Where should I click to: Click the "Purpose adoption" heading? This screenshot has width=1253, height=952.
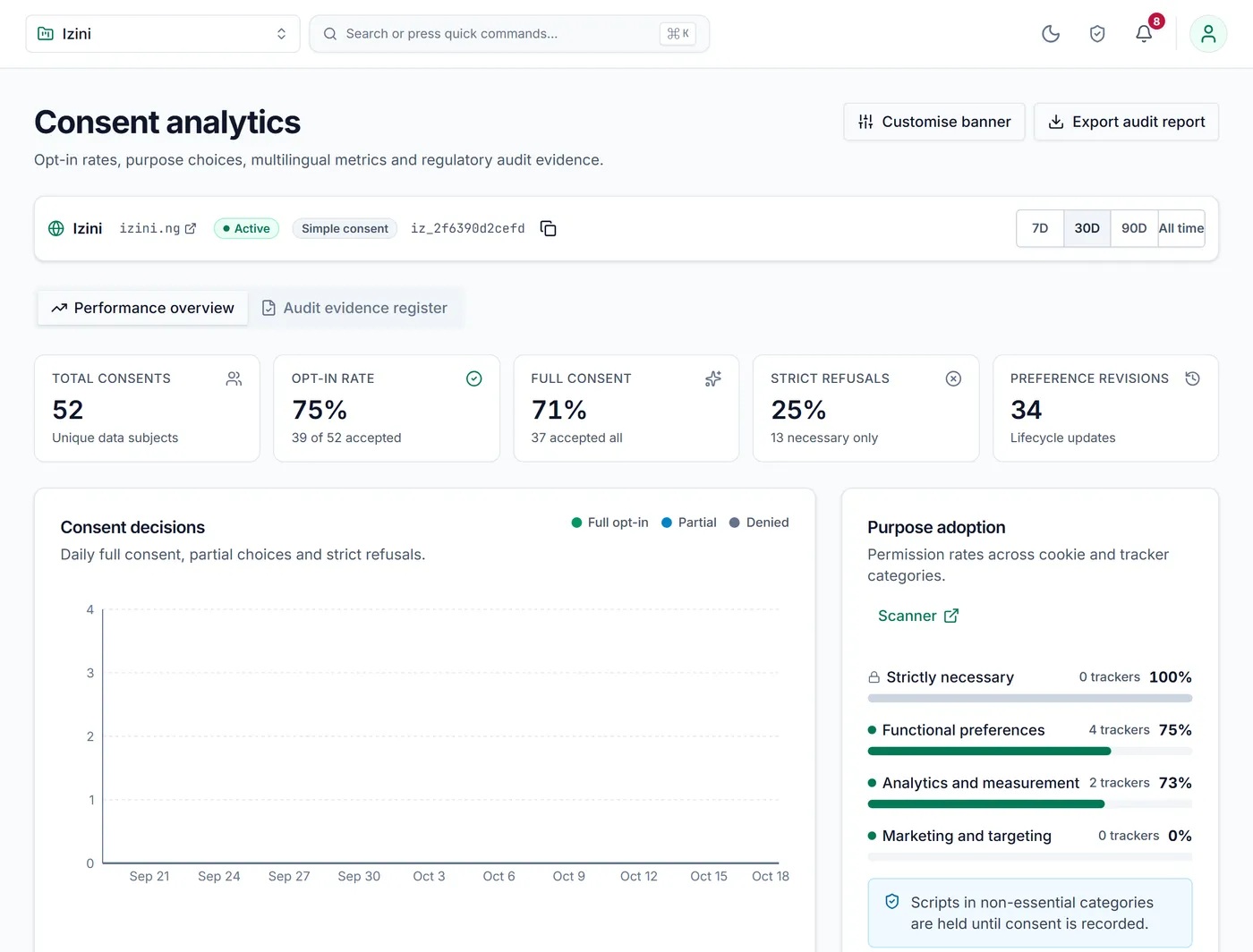point(936,527)
